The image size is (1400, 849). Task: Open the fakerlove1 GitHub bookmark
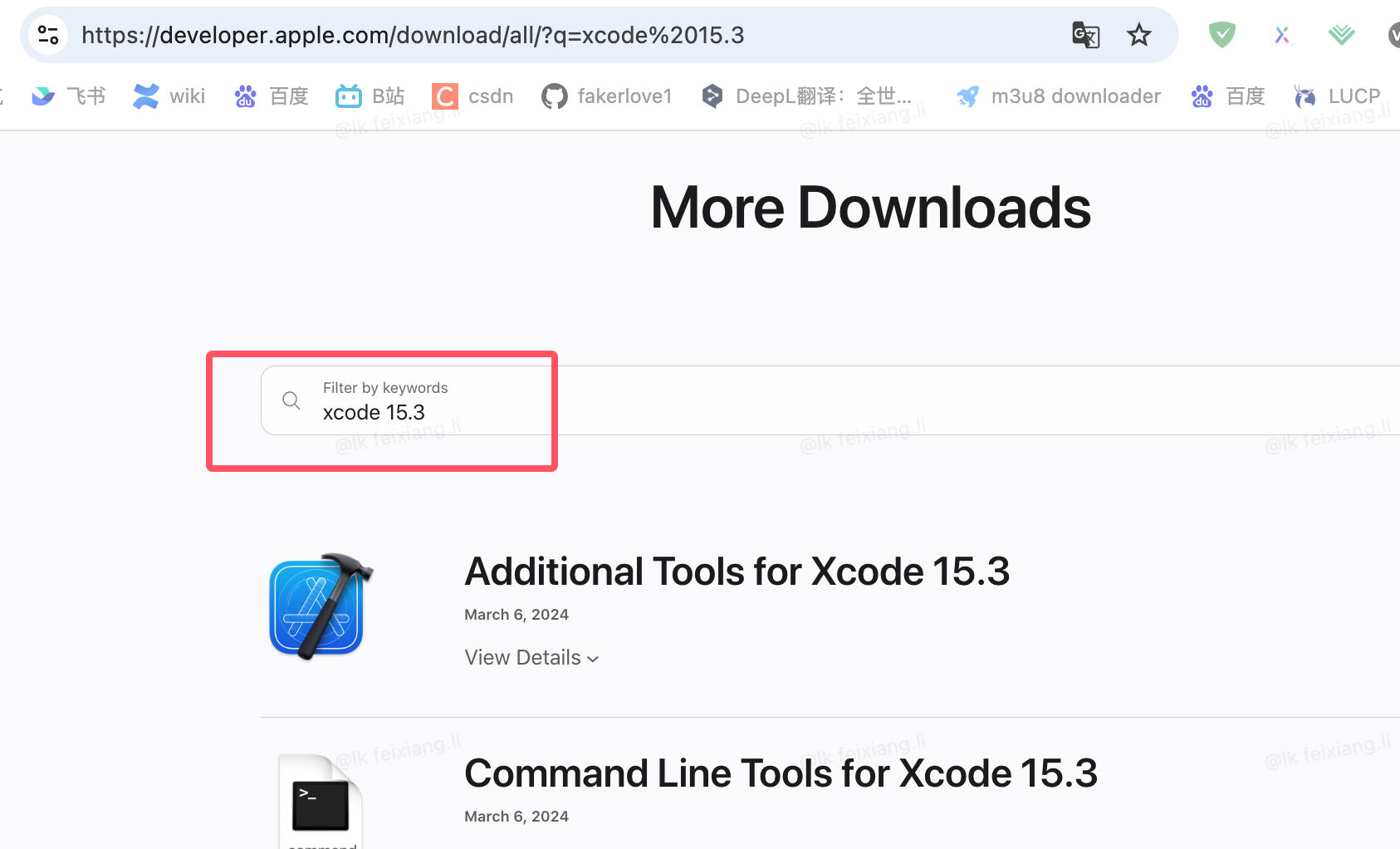(606, 96)
